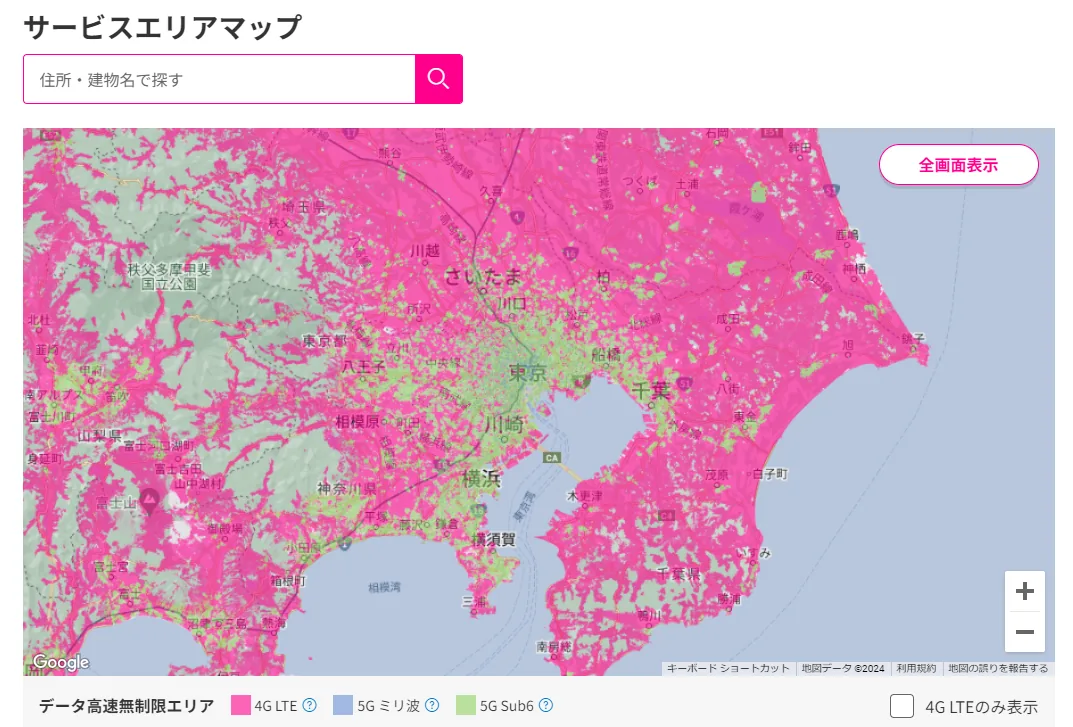This screenshot has width=1073, height=727.
Task: Click the 千葉 city label
Action: point(650,390)
